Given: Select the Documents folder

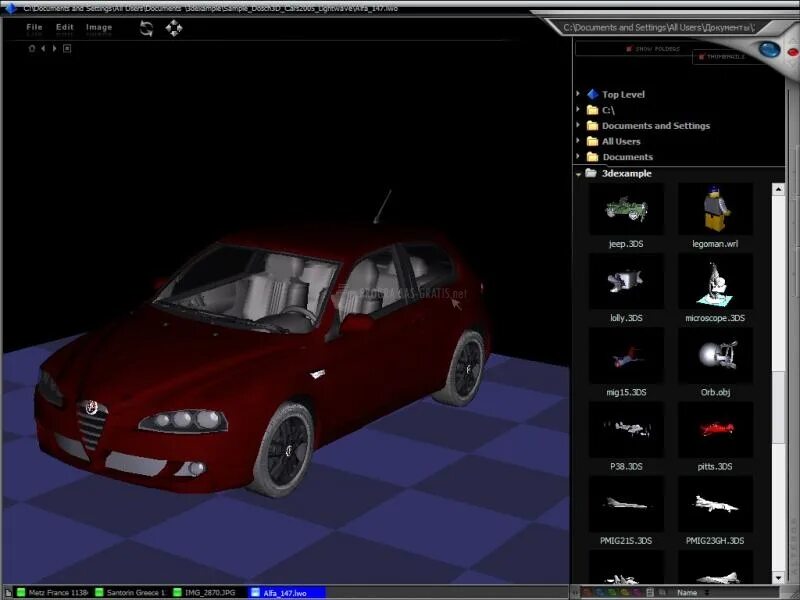Looking at the screenshot, I should pos(628,157).
